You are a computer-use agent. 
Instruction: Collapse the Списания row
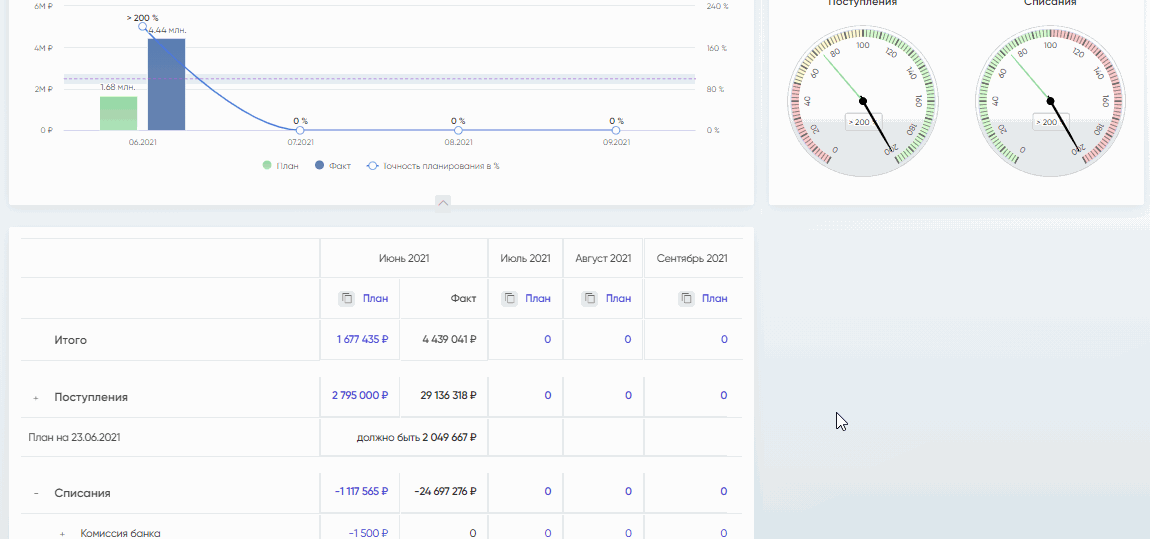pyautogui.click(x=35, y=494)
